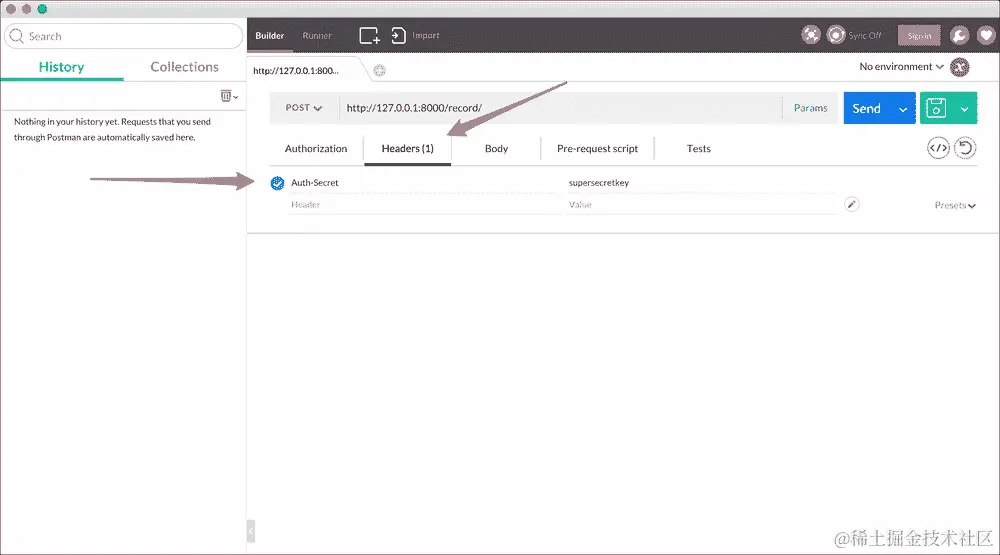Click the Sync Off label
1000x555 pixels.
click(865, 36)
